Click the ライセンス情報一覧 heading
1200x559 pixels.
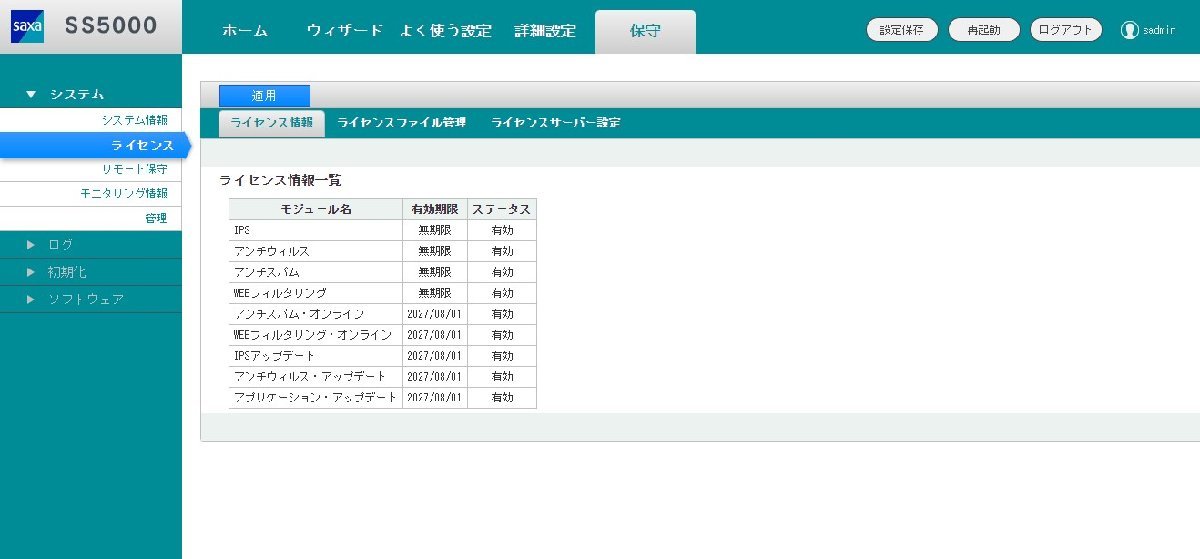click(x=280, y=180)
